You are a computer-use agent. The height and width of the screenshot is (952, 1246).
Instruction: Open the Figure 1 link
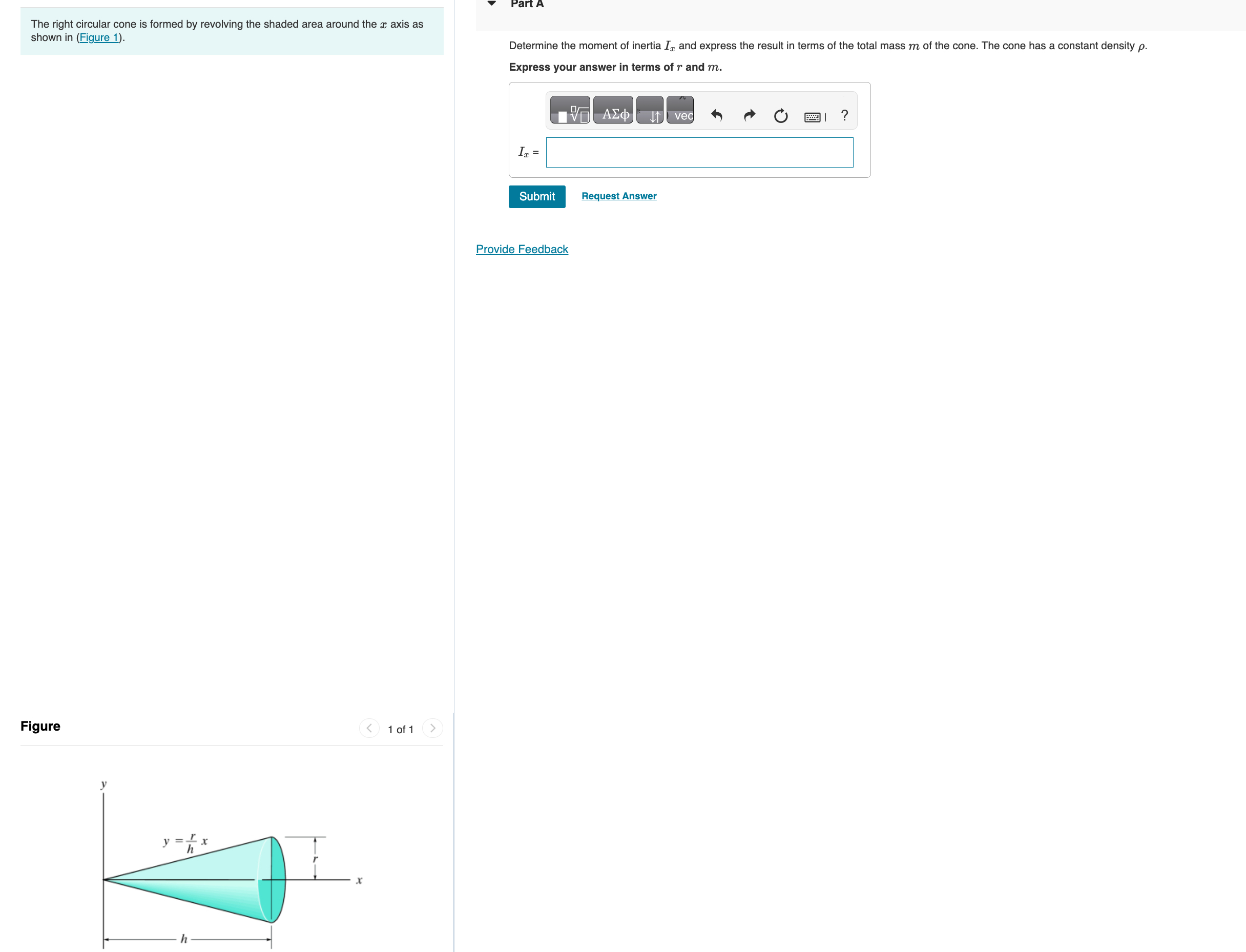coord(99,37)
